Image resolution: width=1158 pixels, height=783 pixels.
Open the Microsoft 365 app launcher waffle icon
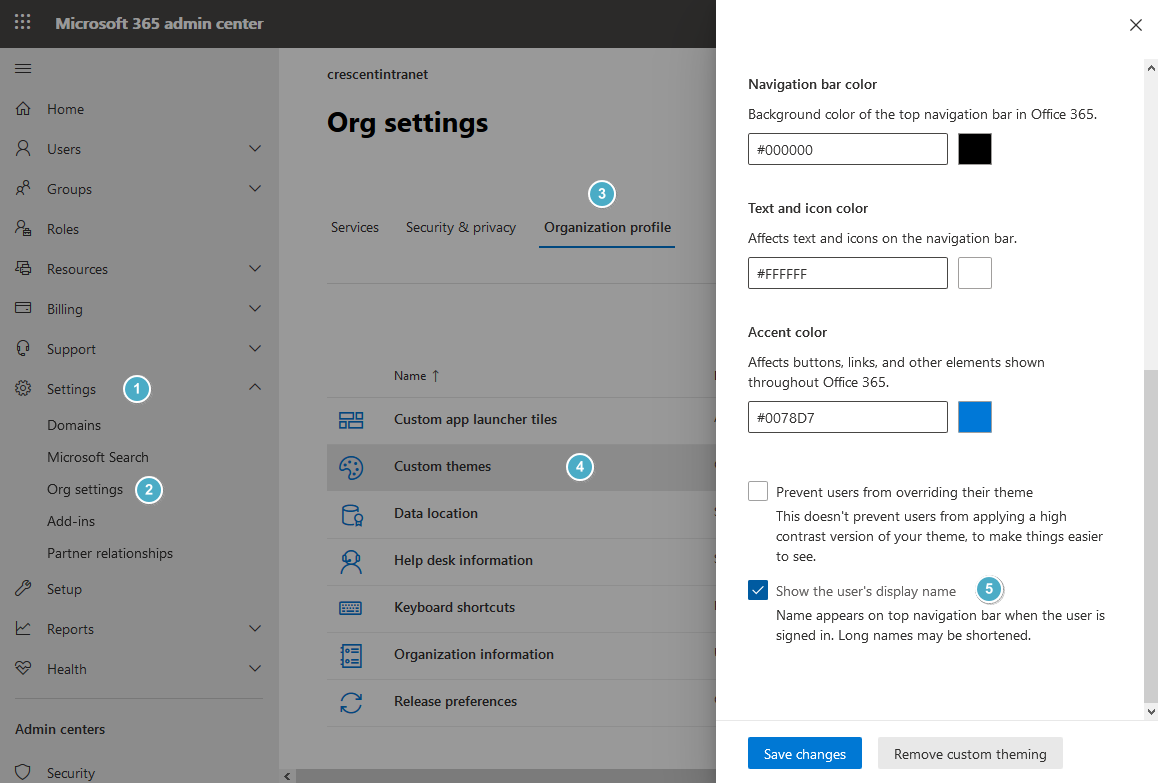click(22, 22)
